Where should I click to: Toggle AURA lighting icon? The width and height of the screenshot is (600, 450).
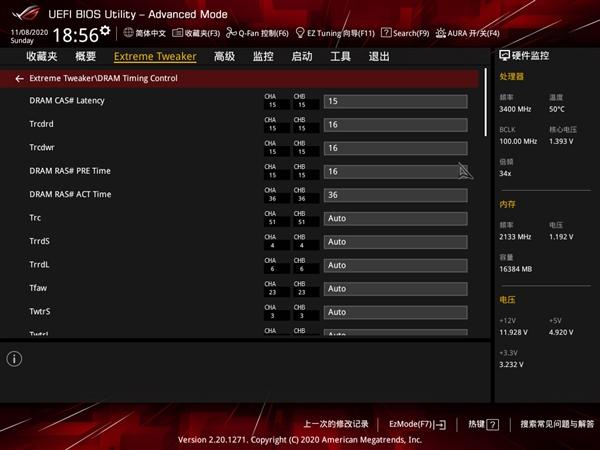440,33
